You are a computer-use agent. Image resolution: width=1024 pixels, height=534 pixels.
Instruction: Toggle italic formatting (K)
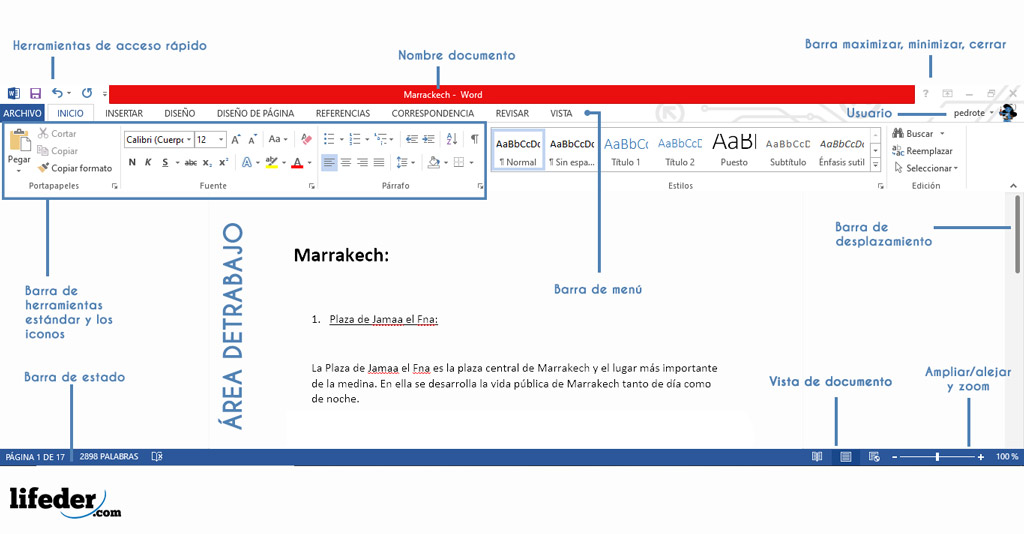point(148,162)
